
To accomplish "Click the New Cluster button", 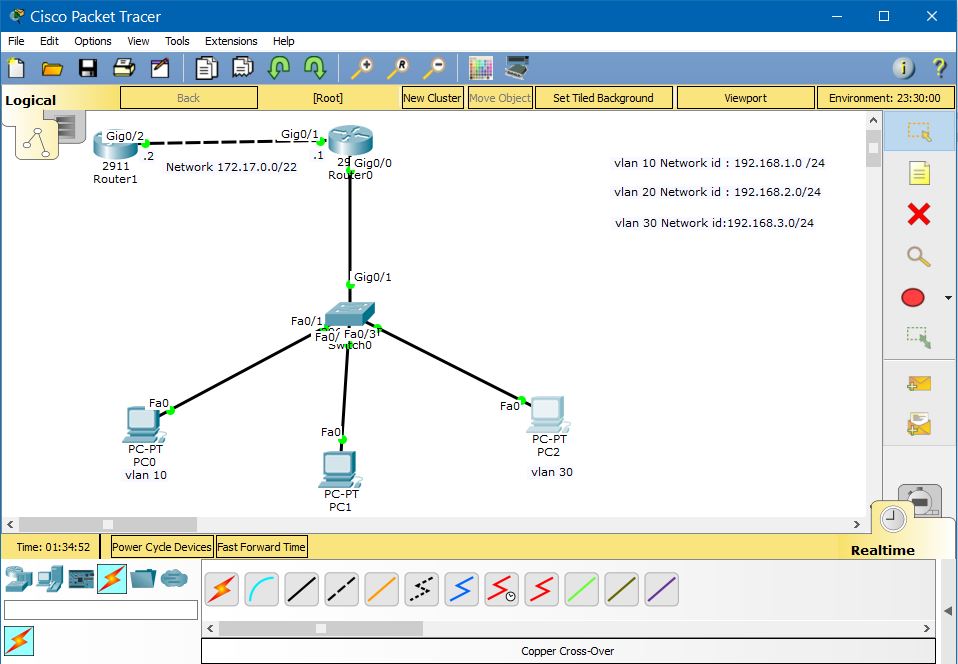I will pos(432,98).
